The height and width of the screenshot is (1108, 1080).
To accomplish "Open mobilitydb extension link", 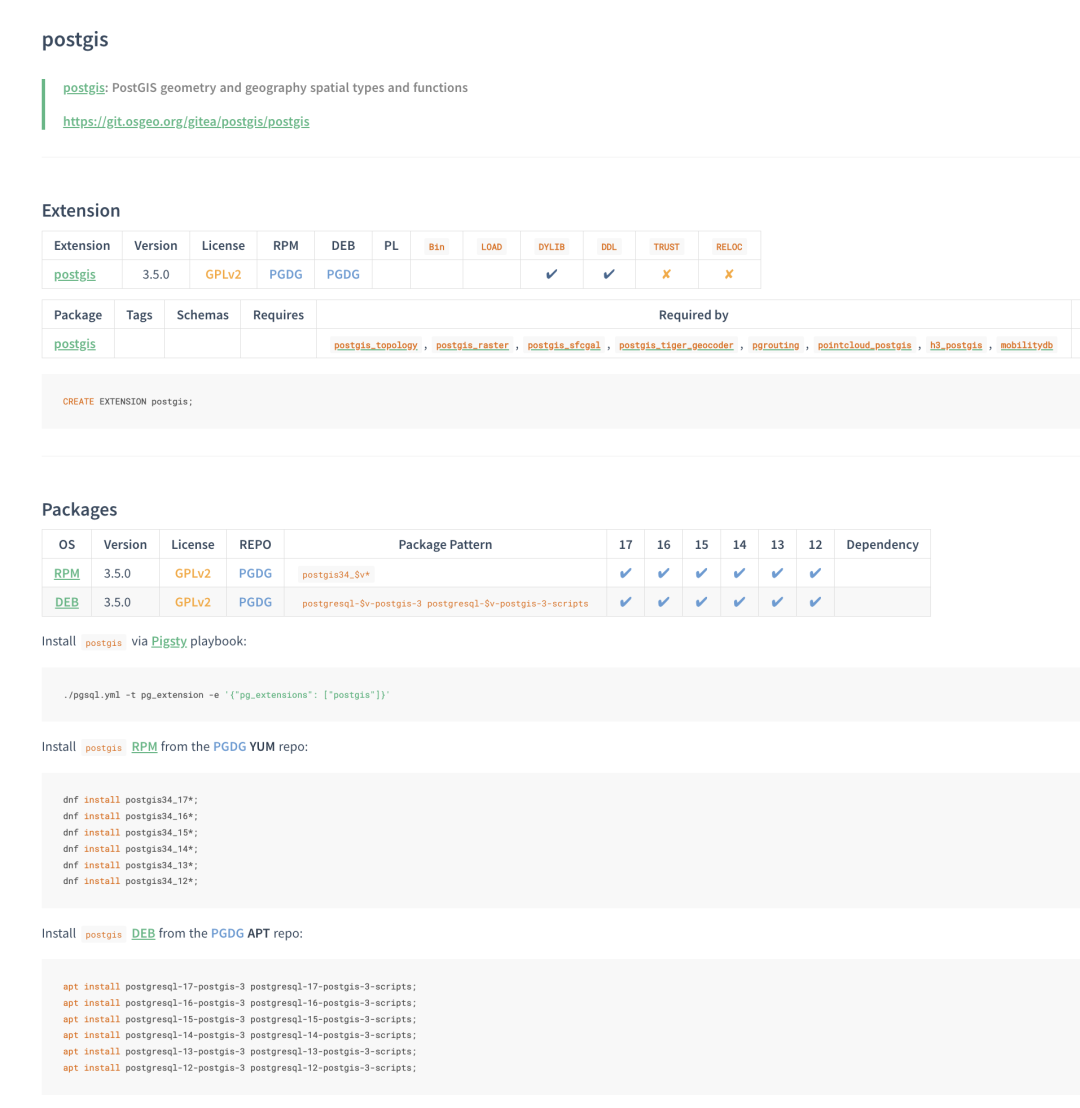I will (x=1026, y=345).
